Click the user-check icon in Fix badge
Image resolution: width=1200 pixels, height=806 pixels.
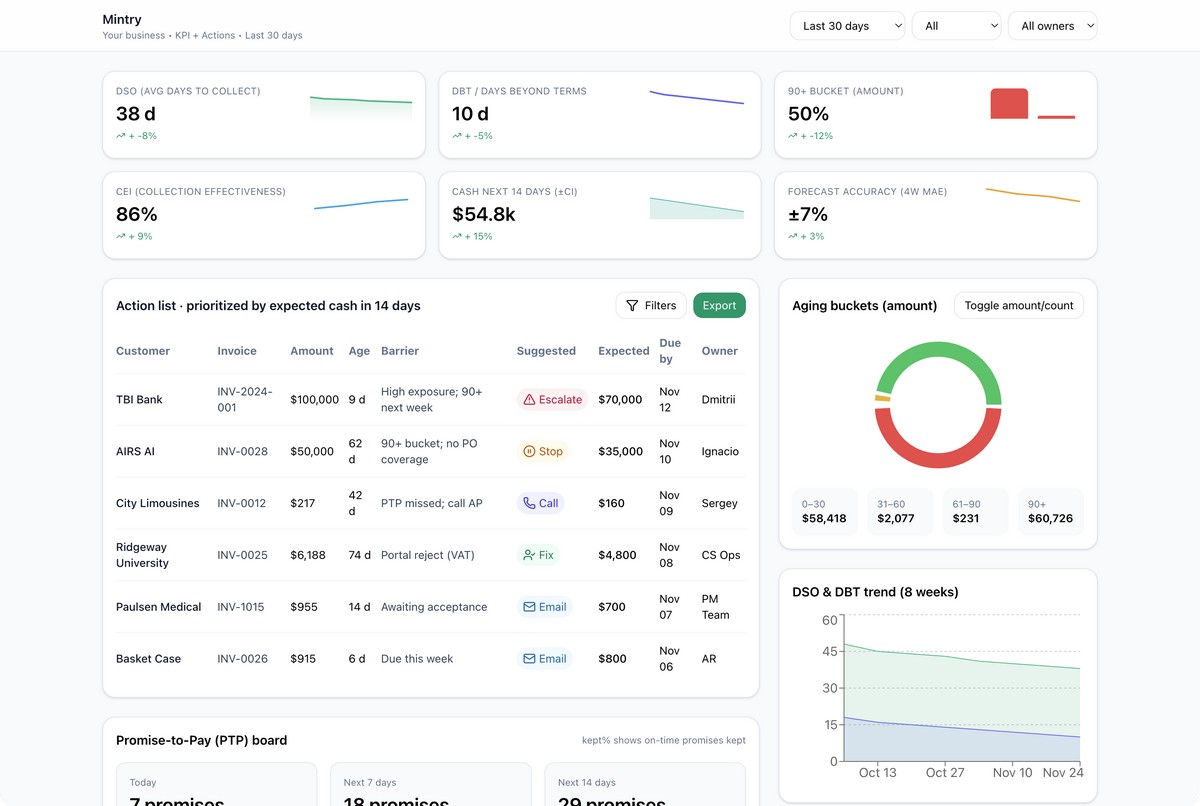click(x=530, y=555)
